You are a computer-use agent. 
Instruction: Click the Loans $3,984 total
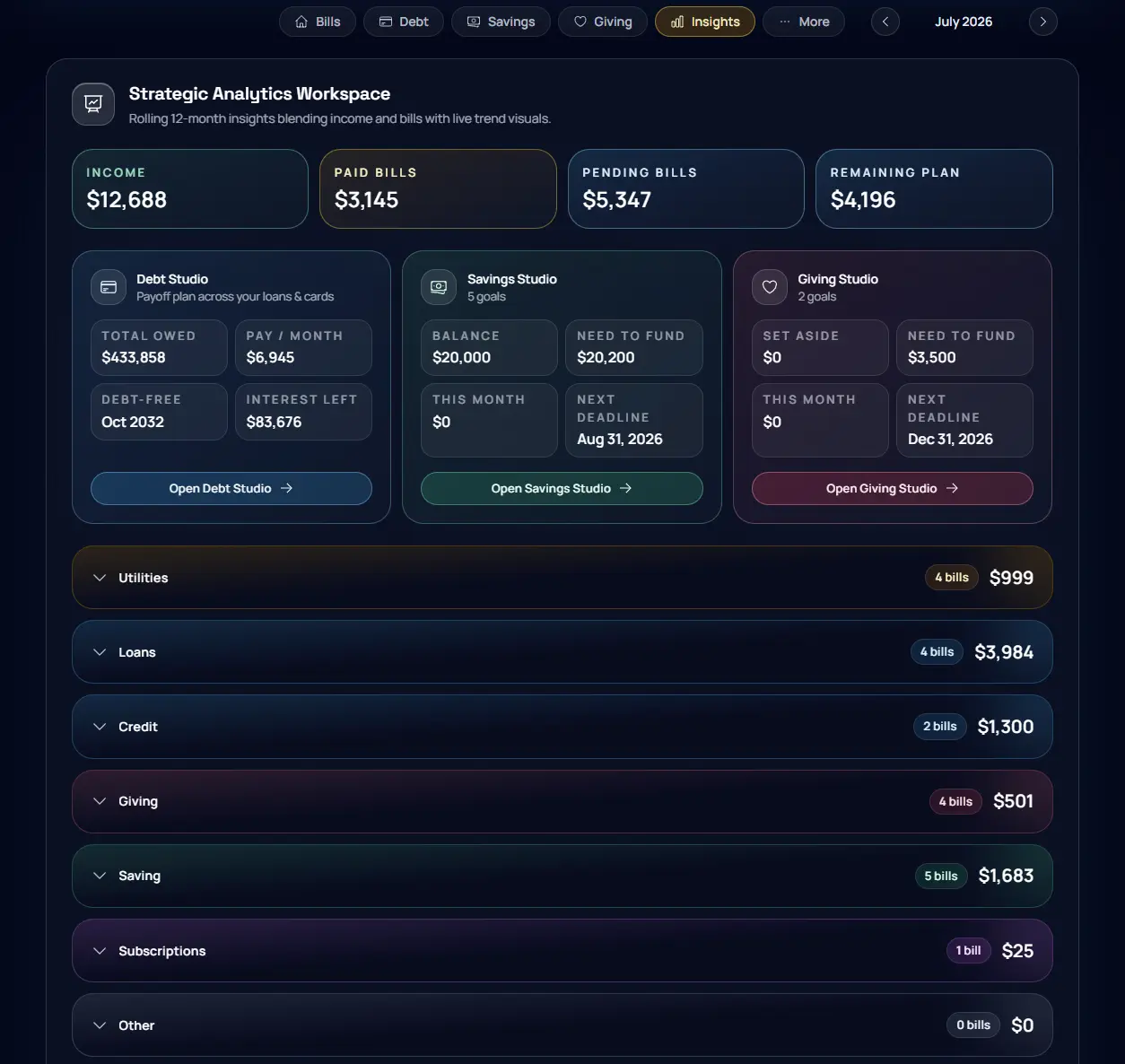coord(1004,652)
